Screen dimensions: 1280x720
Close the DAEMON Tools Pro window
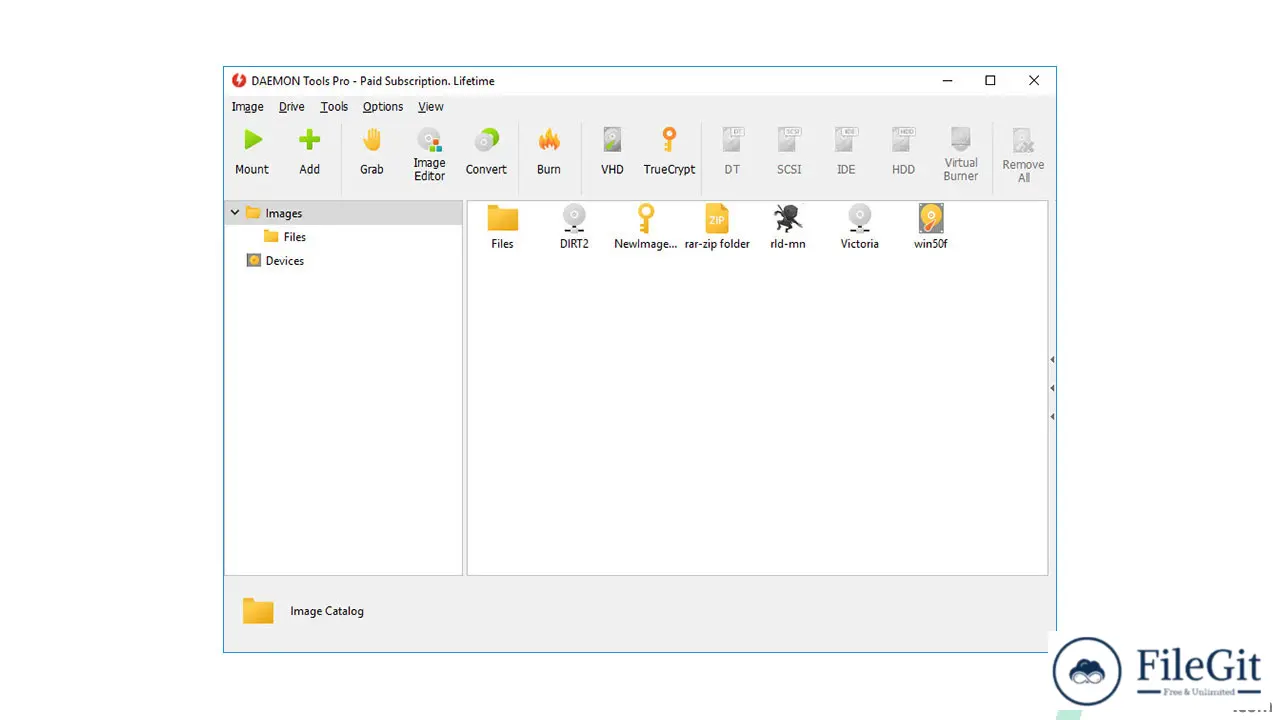click(1034, 81)
